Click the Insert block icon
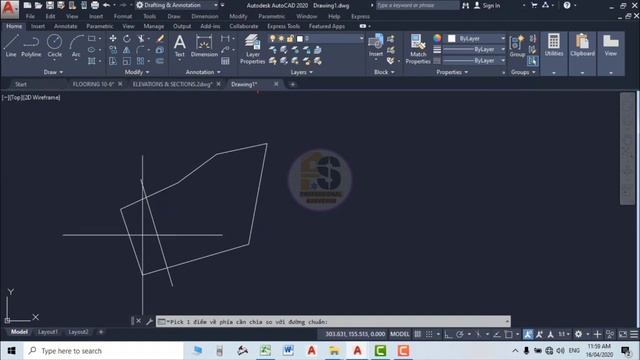The image size is (640, 360). (x=376, y=45)
